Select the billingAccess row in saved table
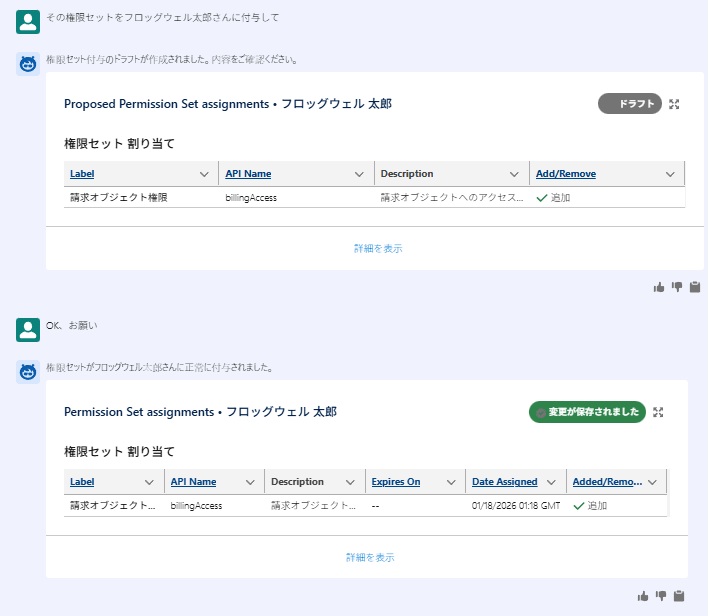Viewport: 708px width, 616px height. pyautogui.click(x=196, y=506)
